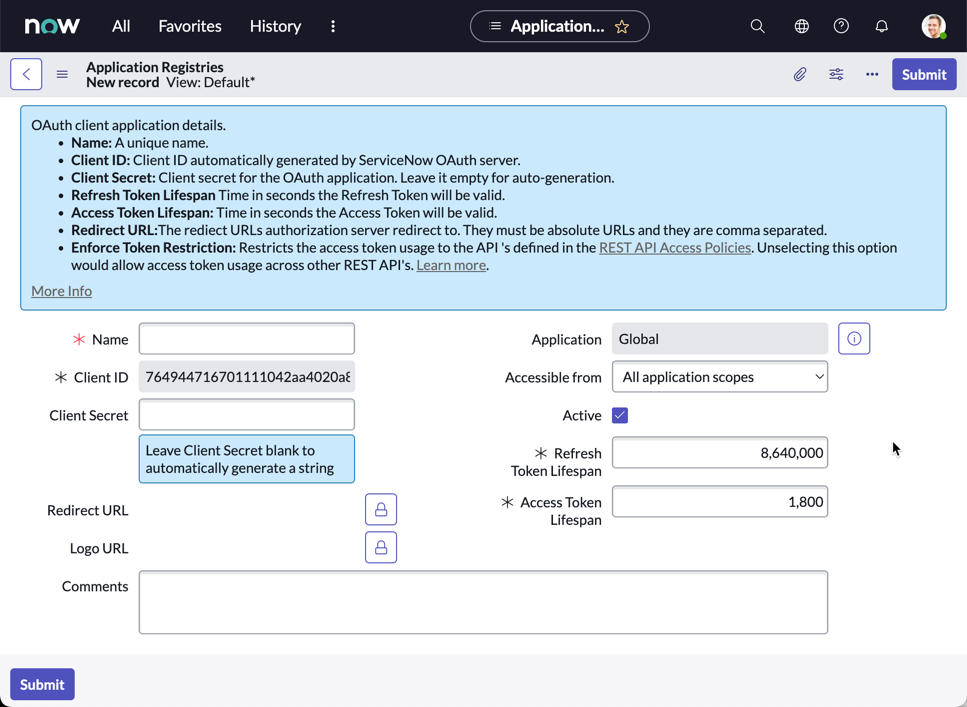Favorite the page with star icon

pyautogui.click(x=622, y=27)
